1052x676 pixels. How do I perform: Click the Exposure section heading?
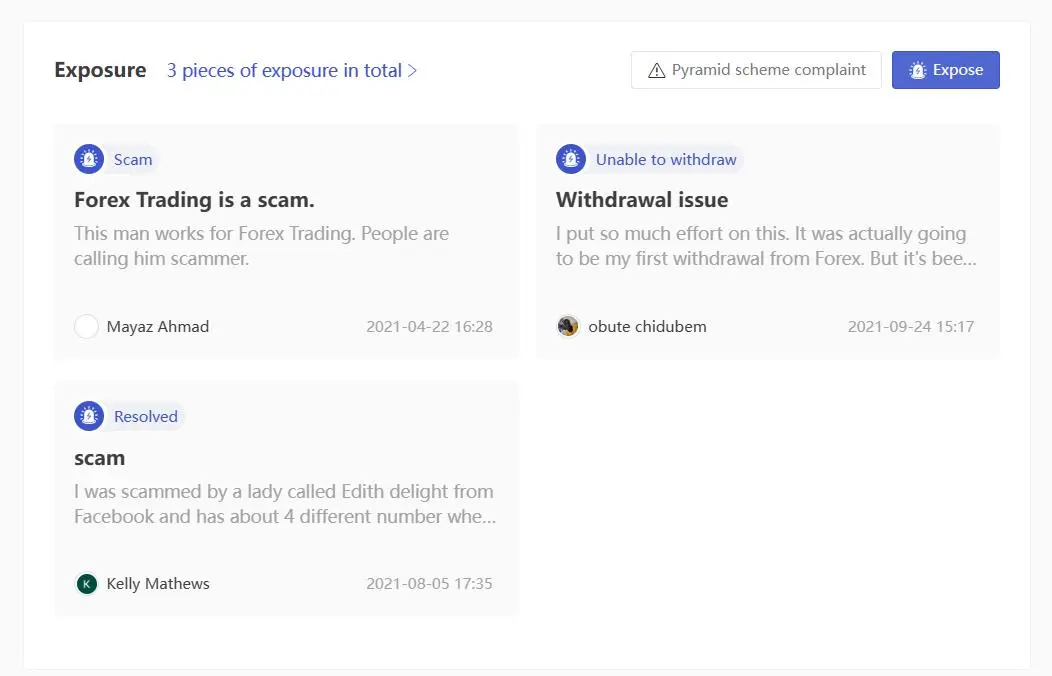[x=100, y=70]
